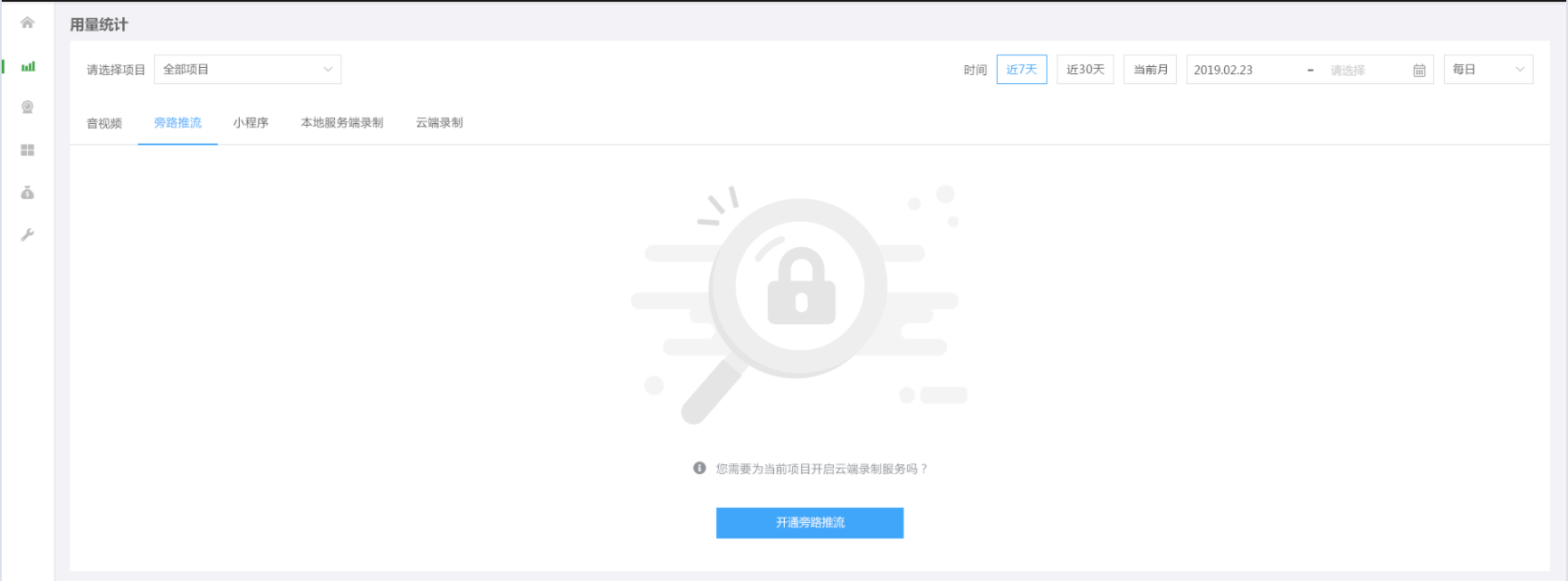The image size is (1568, 581).
Task: Switch to the 本地服务端录制 tab
Action: coord(341,123)
